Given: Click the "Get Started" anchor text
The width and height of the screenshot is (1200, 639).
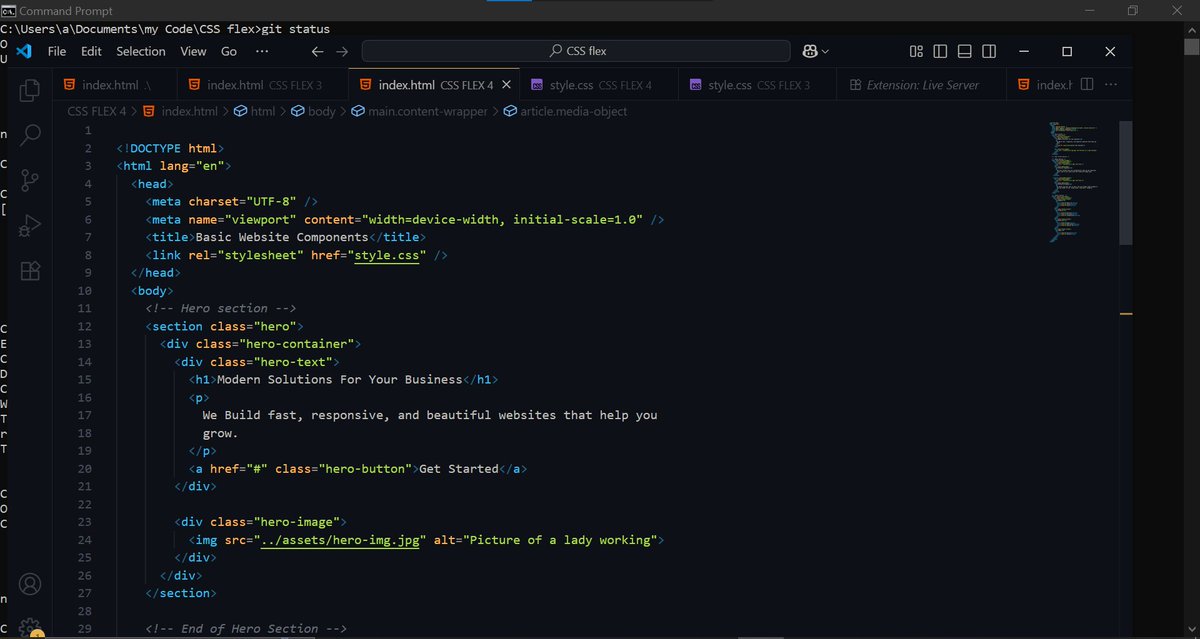Looking at the screenshot, I should (x=458, y=468).
